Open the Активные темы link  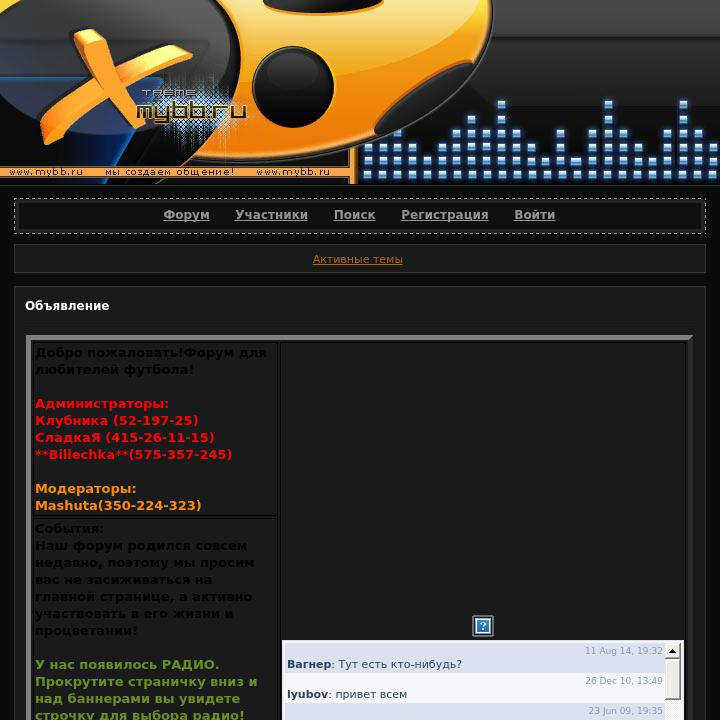(358, 259)
